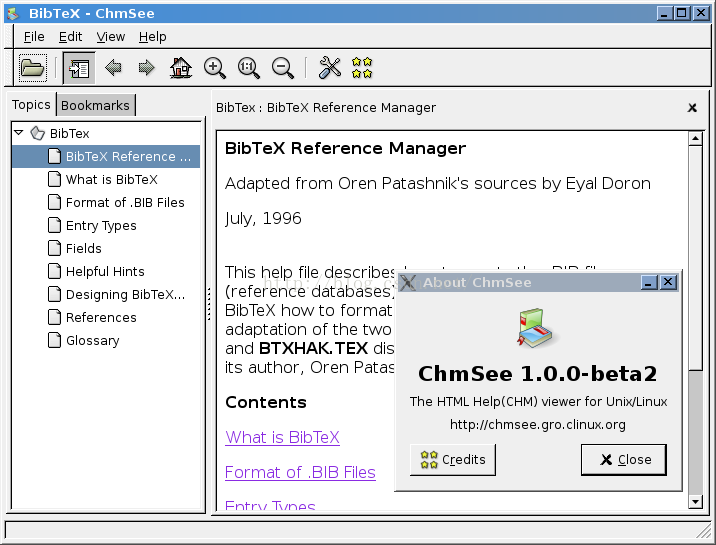Open the 'Fields' topic

[84, 248]
